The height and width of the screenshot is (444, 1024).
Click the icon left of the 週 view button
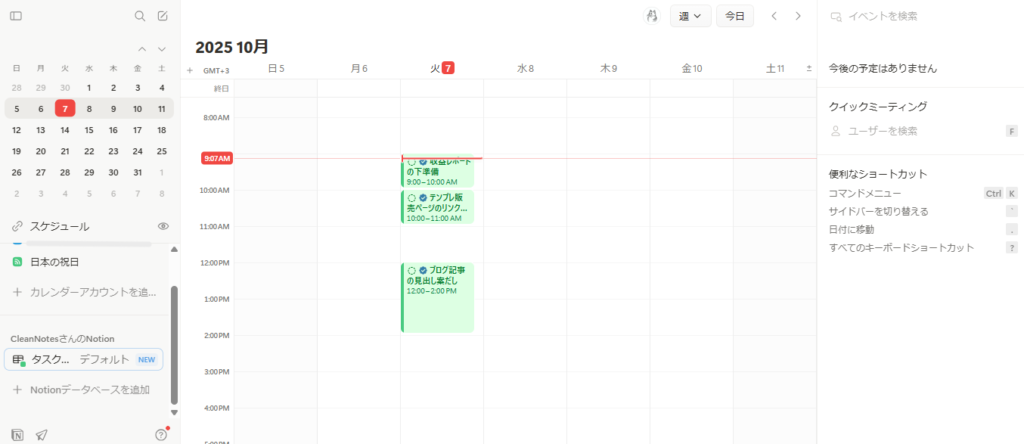tap(651, 16)
